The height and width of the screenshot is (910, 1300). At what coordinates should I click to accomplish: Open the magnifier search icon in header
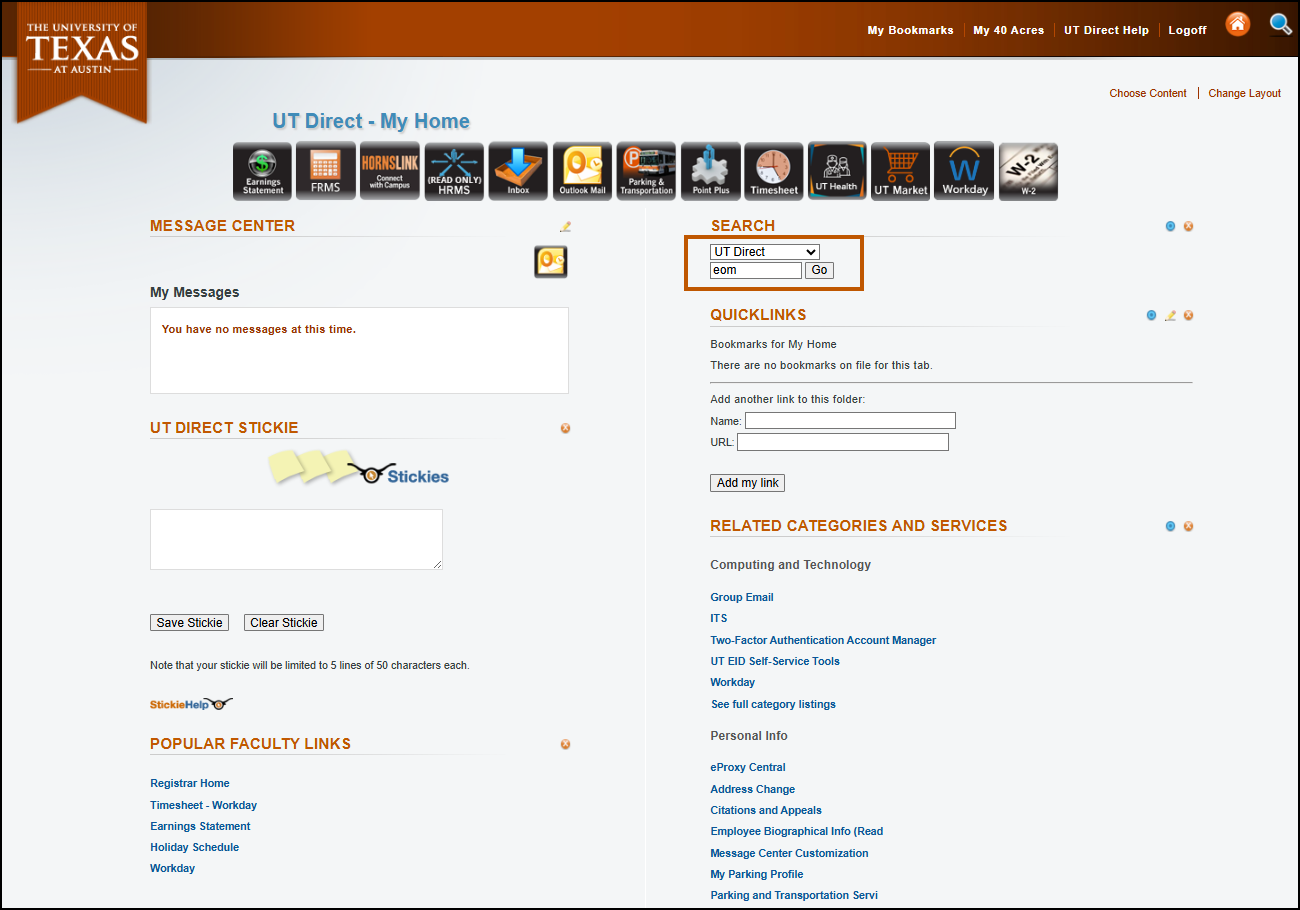point(1280,25)
